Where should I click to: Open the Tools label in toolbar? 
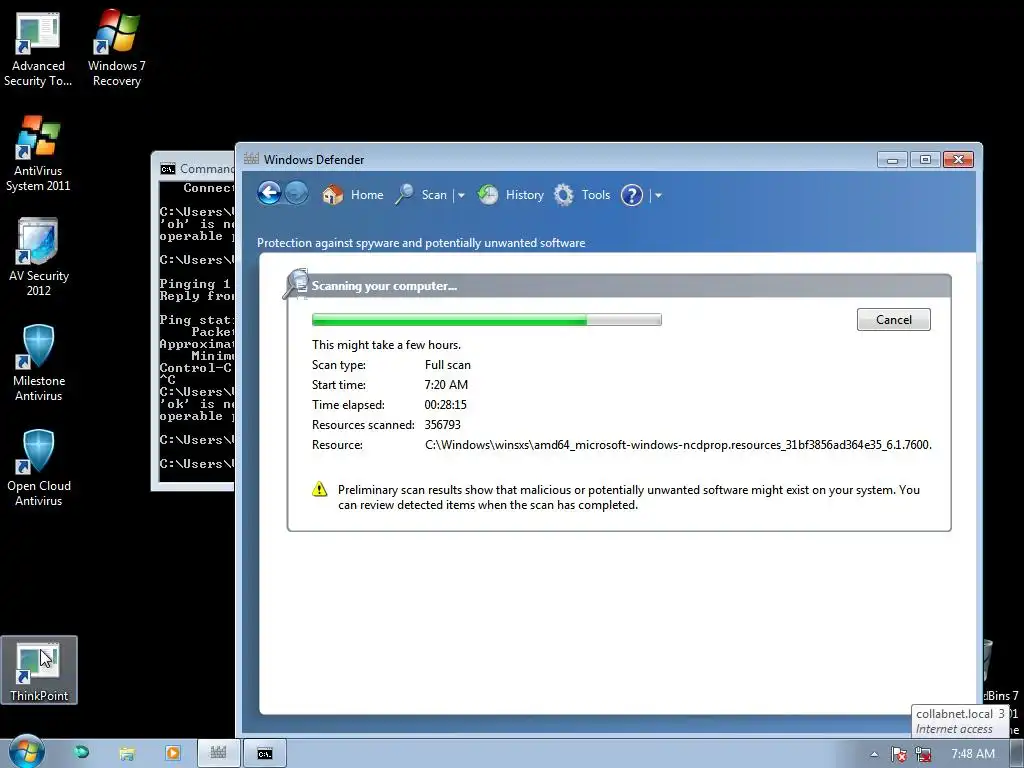[596, 195]
